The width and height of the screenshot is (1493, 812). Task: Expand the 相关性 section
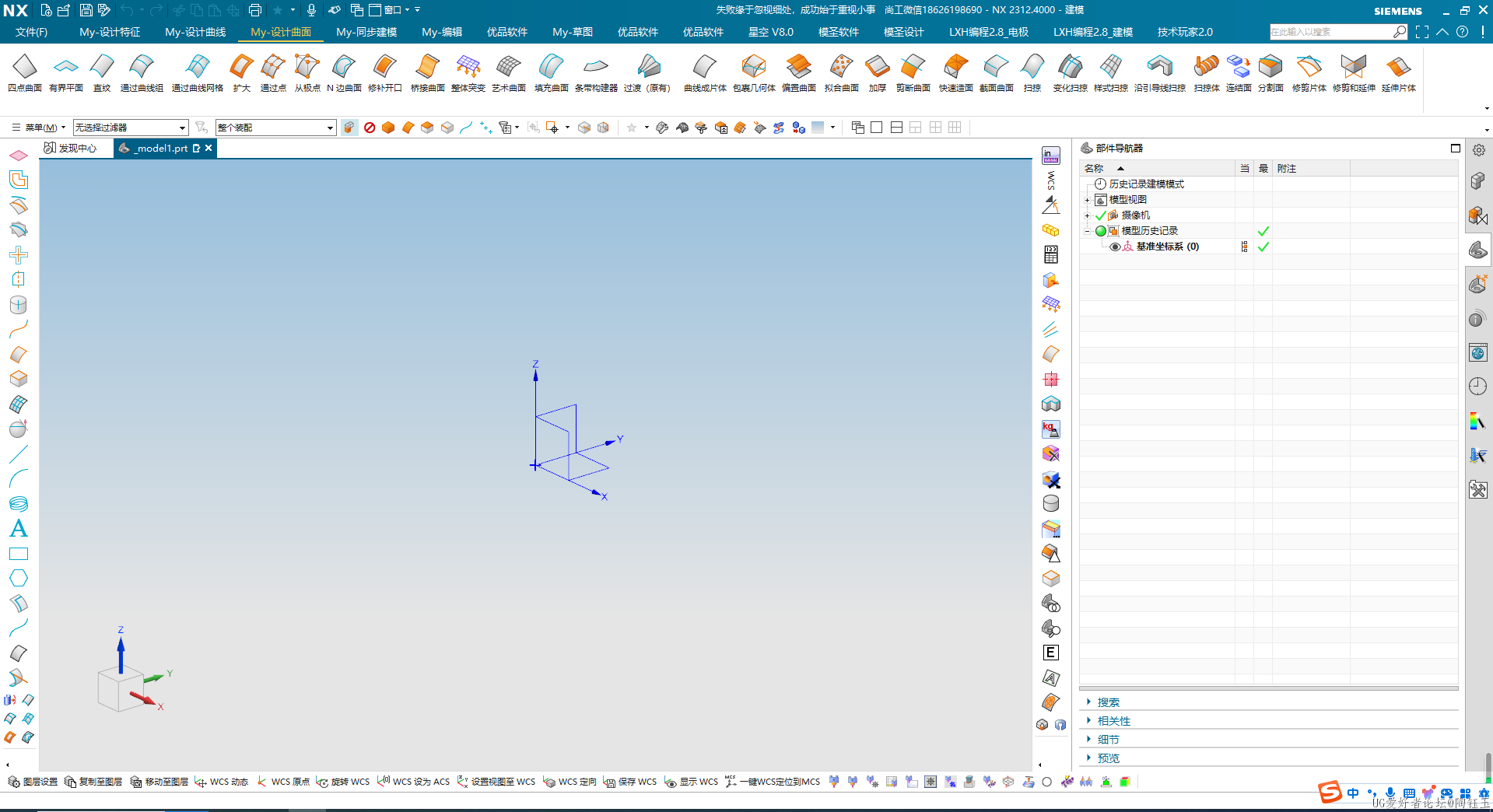click(1088, 720)
